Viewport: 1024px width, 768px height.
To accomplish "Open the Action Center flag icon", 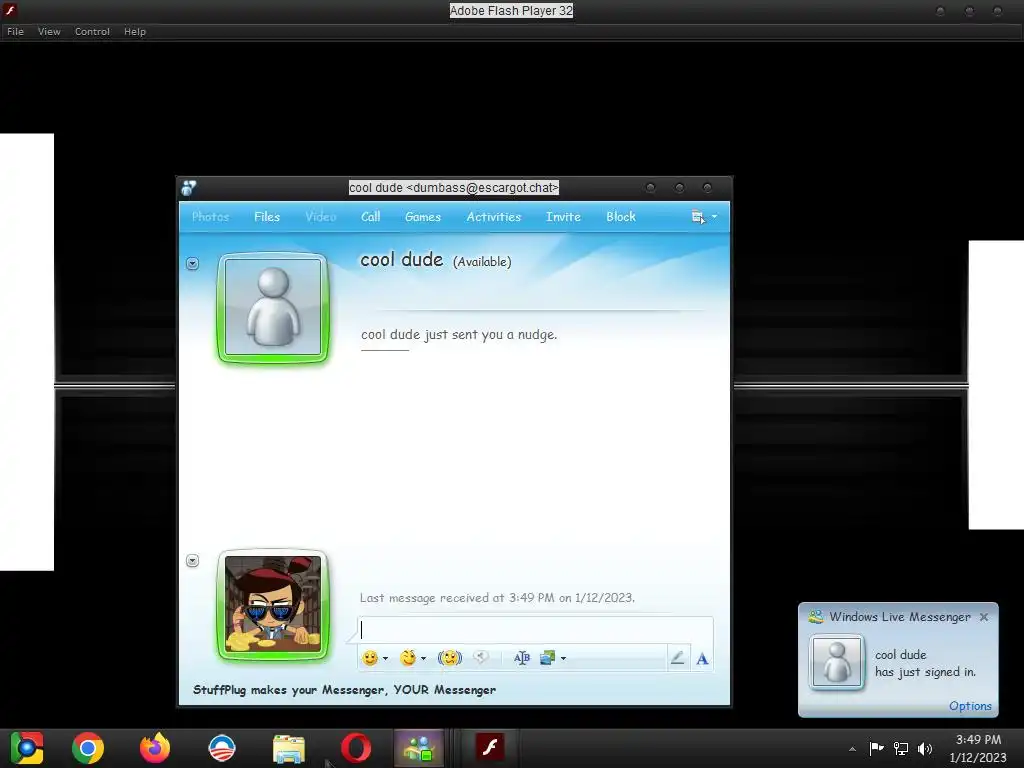I will coord(876,748).
